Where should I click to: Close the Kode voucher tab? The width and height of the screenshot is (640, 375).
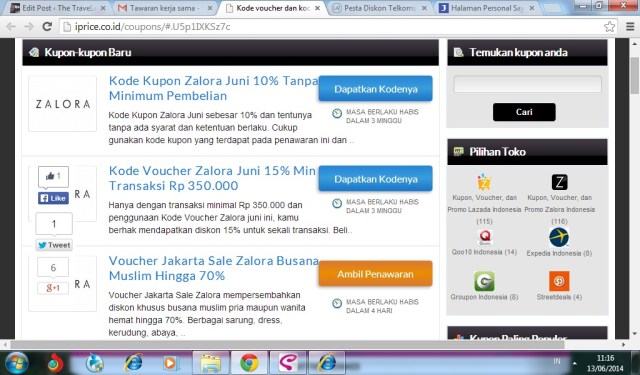(x=317, y=8)
